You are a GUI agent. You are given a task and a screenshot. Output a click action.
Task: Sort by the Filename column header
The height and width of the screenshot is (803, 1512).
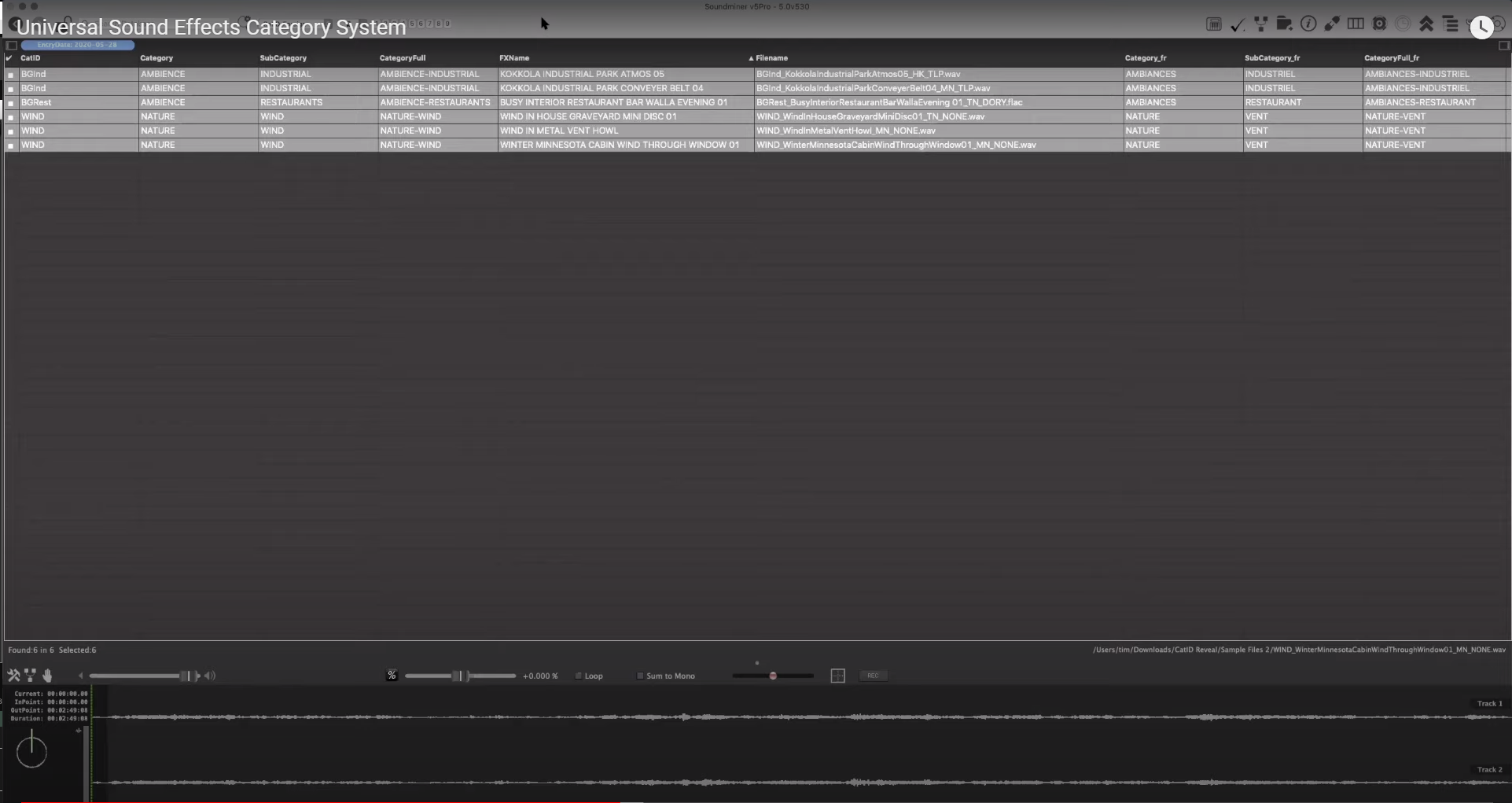(x=771, y=58)
